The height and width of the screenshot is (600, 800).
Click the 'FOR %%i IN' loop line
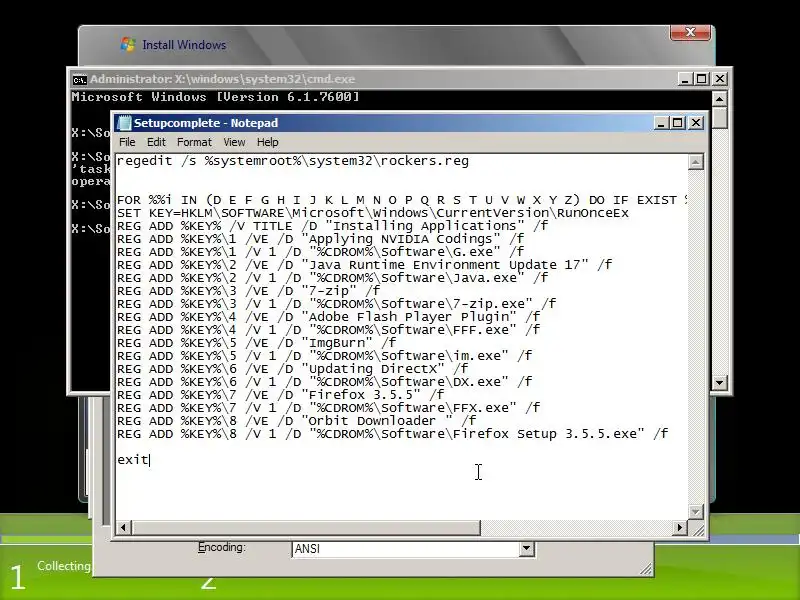click(402, 200)
